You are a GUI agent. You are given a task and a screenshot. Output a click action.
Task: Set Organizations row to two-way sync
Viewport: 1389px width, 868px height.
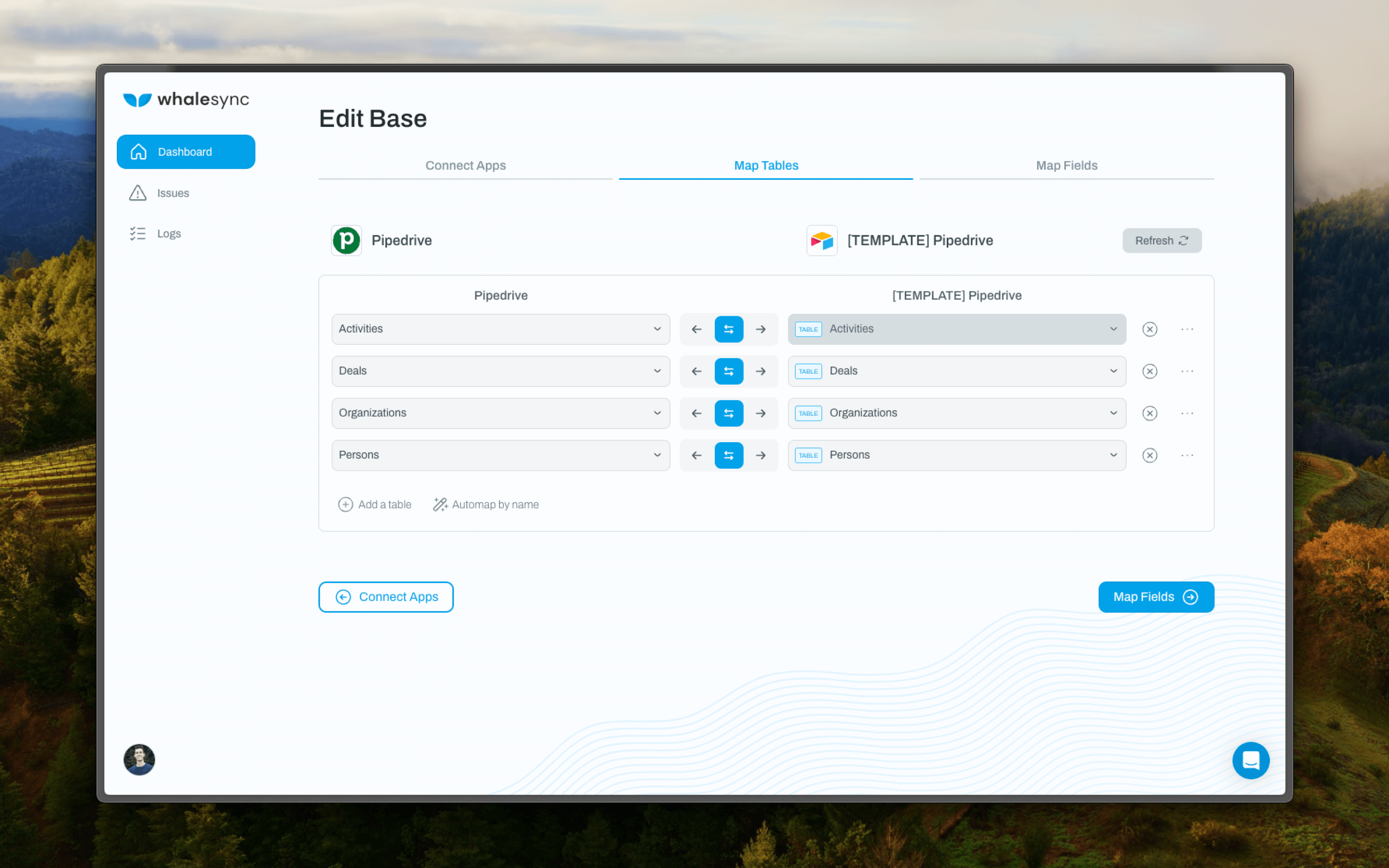click(x=728, y=413)
